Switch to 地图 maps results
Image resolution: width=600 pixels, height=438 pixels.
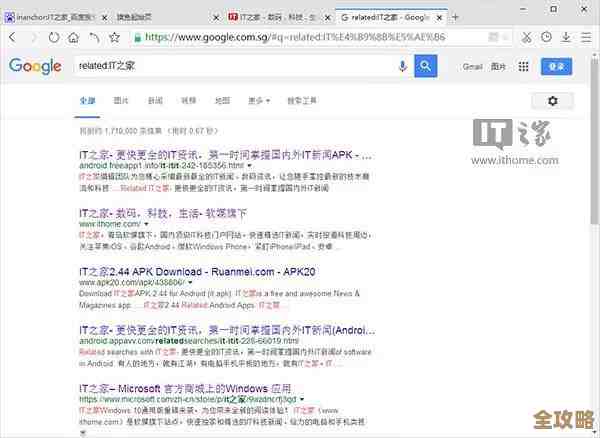coord(222,101)
